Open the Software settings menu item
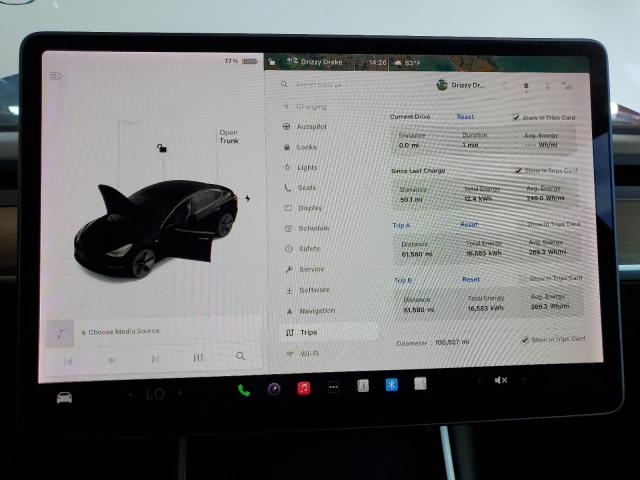 (314, 290)
